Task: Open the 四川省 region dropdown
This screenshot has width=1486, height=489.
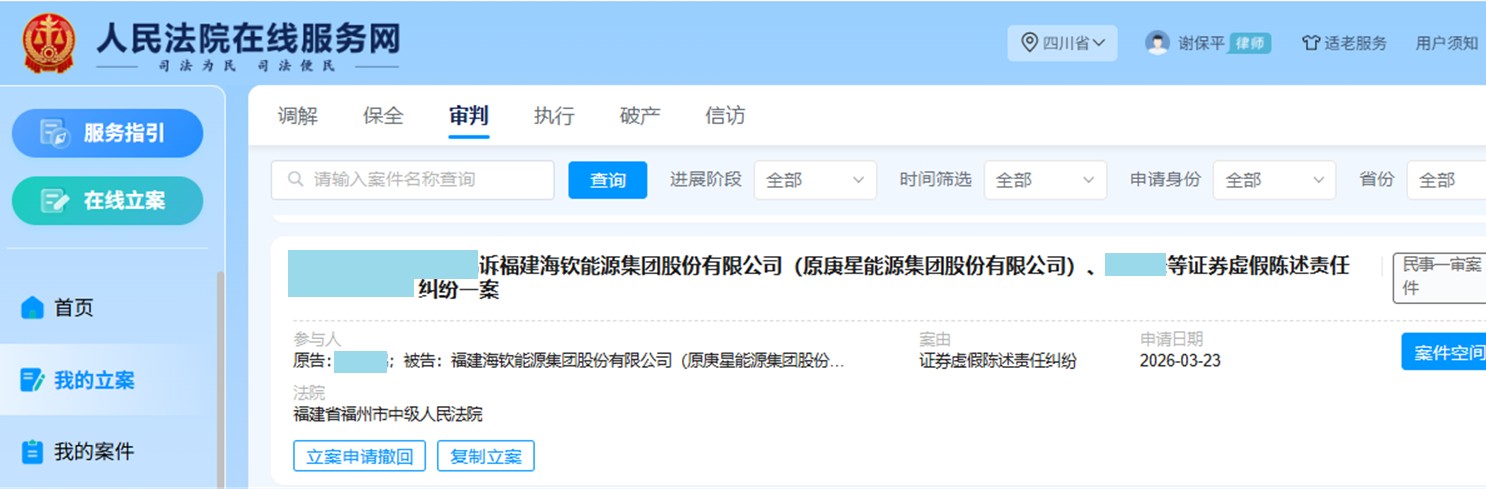Action: click(1062, 43)
